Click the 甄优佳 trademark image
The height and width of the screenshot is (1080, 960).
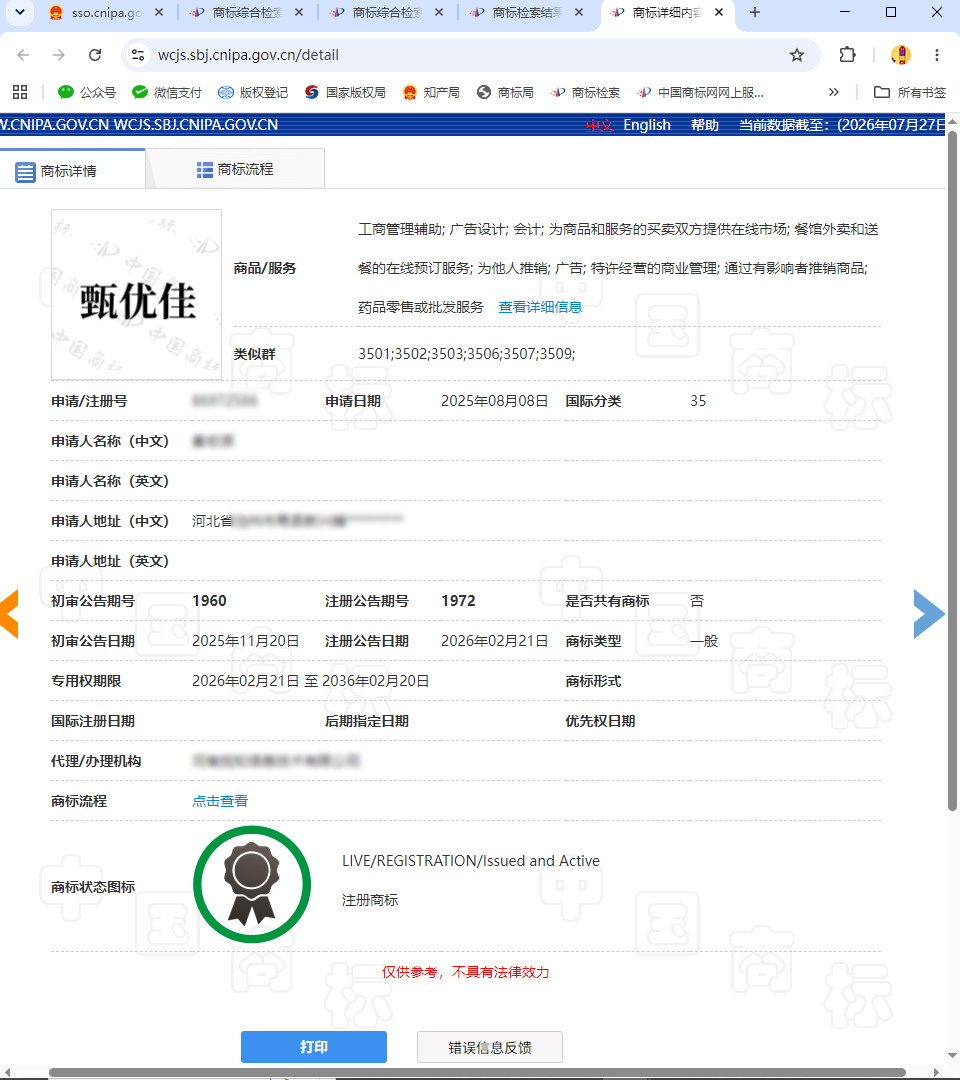click(136, 295)
